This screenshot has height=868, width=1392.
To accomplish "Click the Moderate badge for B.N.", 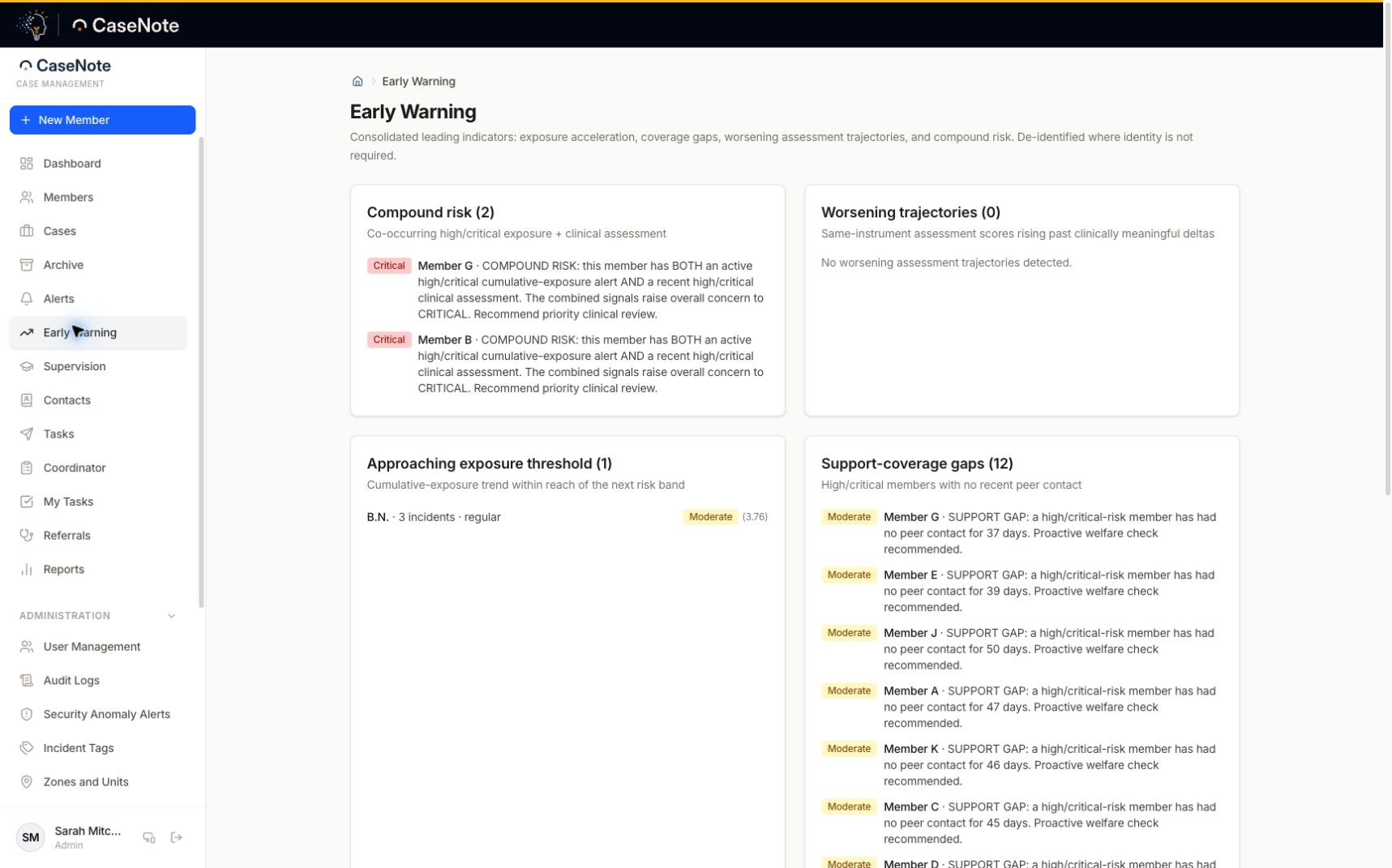I will [710, 517].
